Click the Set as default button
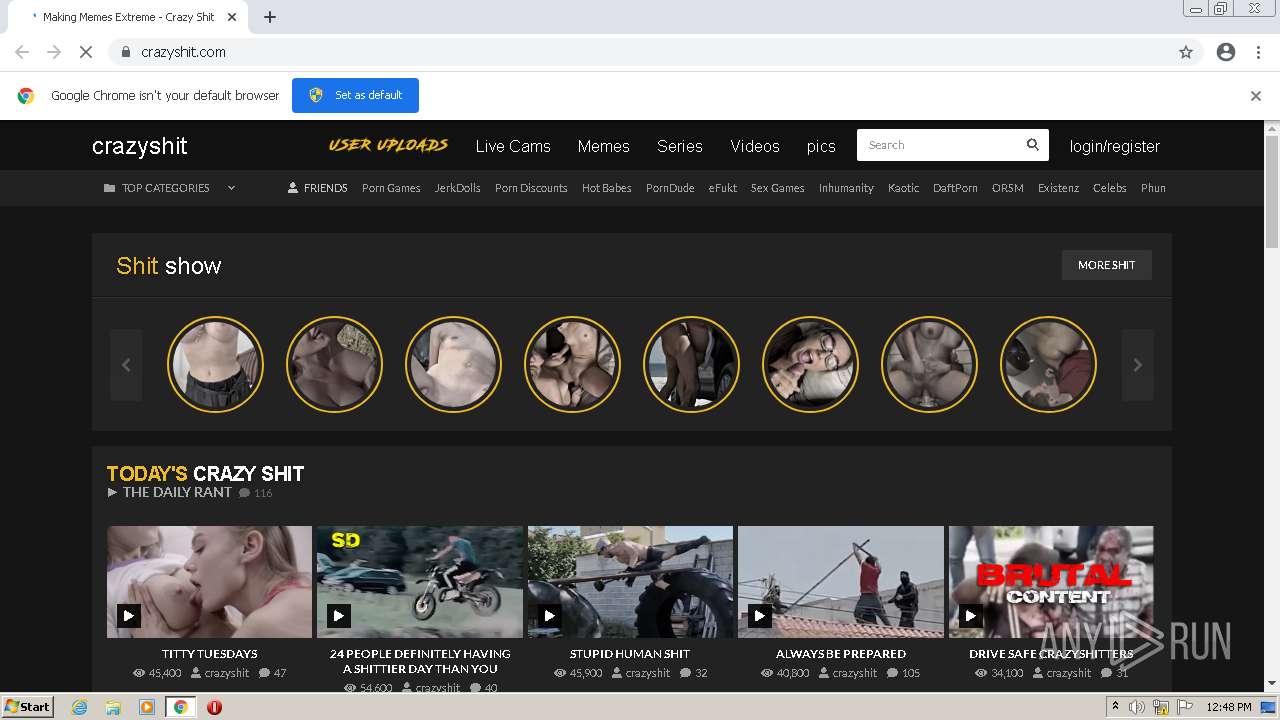 click(355, 95)
